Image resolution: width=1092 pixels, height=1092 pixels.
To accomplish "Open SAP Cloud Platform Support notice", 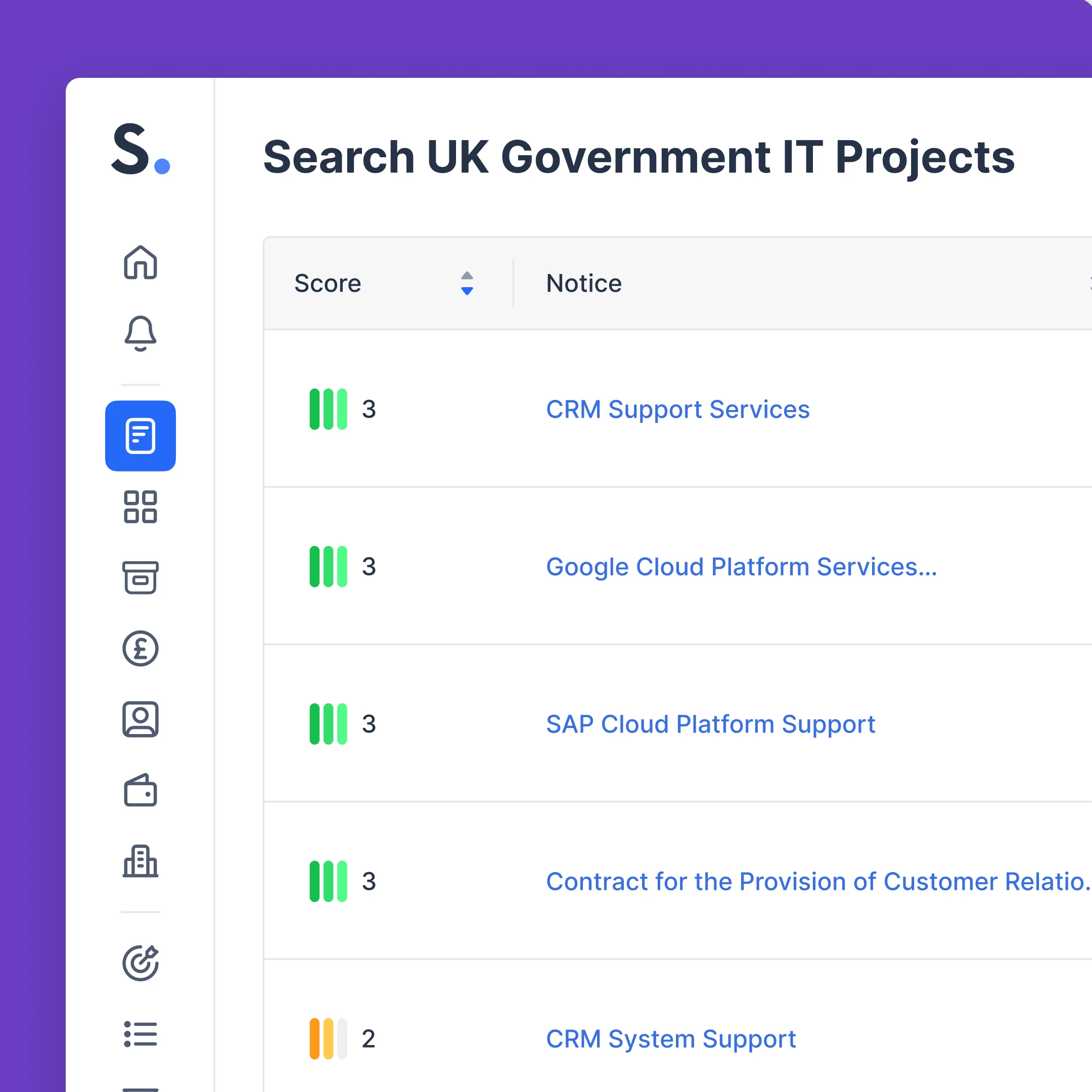I will (710, 724).
